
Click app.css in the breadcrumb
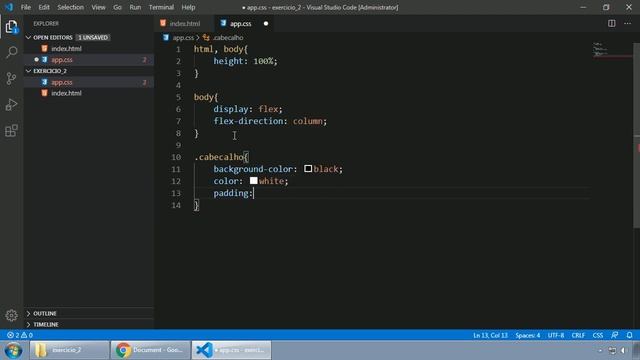(183, 38)
